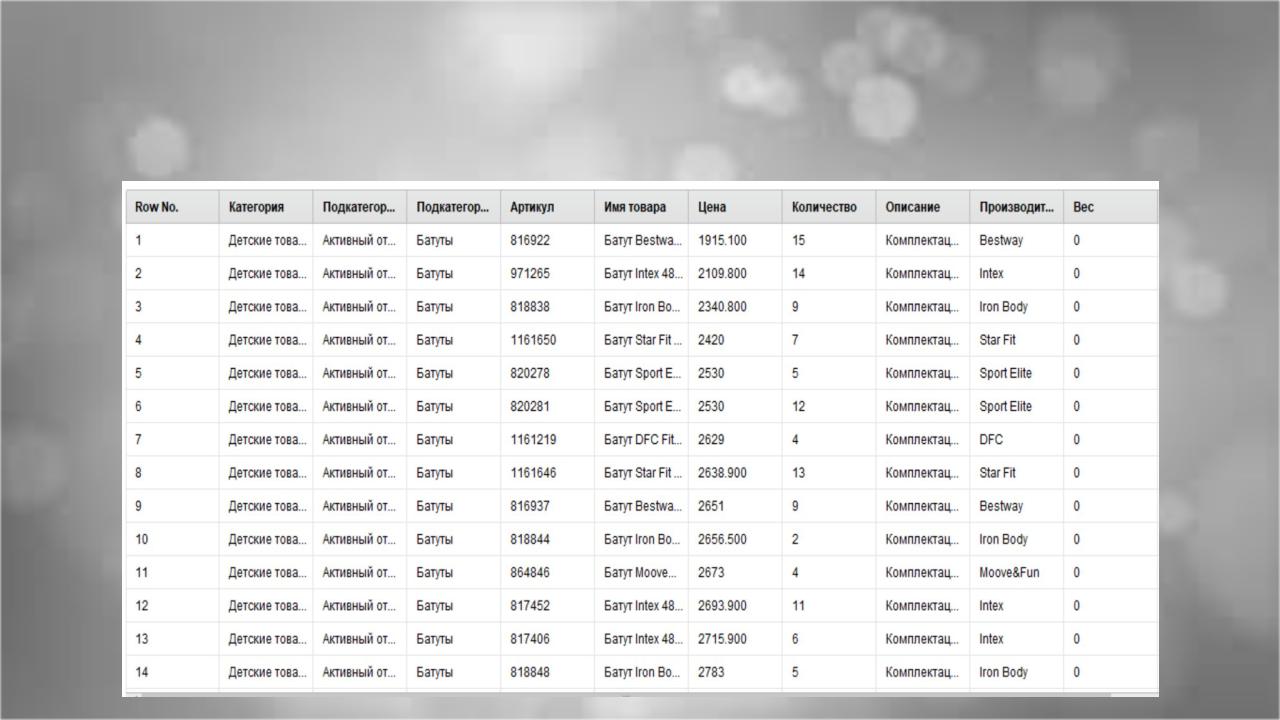Click price value 2340.800

pyautogui.click(x=722, y=307)
